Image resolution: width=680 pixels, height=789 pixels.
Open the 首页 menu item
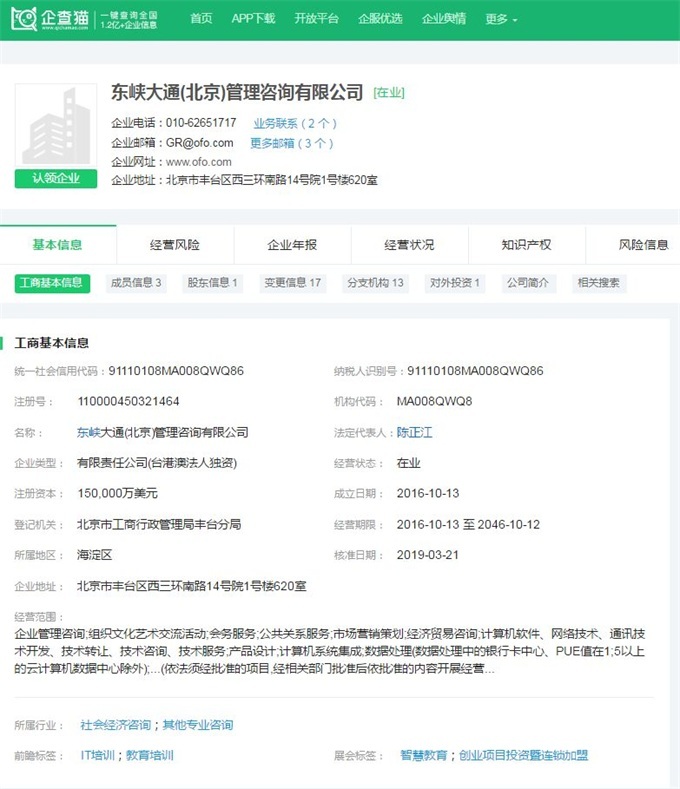(201, 19)
